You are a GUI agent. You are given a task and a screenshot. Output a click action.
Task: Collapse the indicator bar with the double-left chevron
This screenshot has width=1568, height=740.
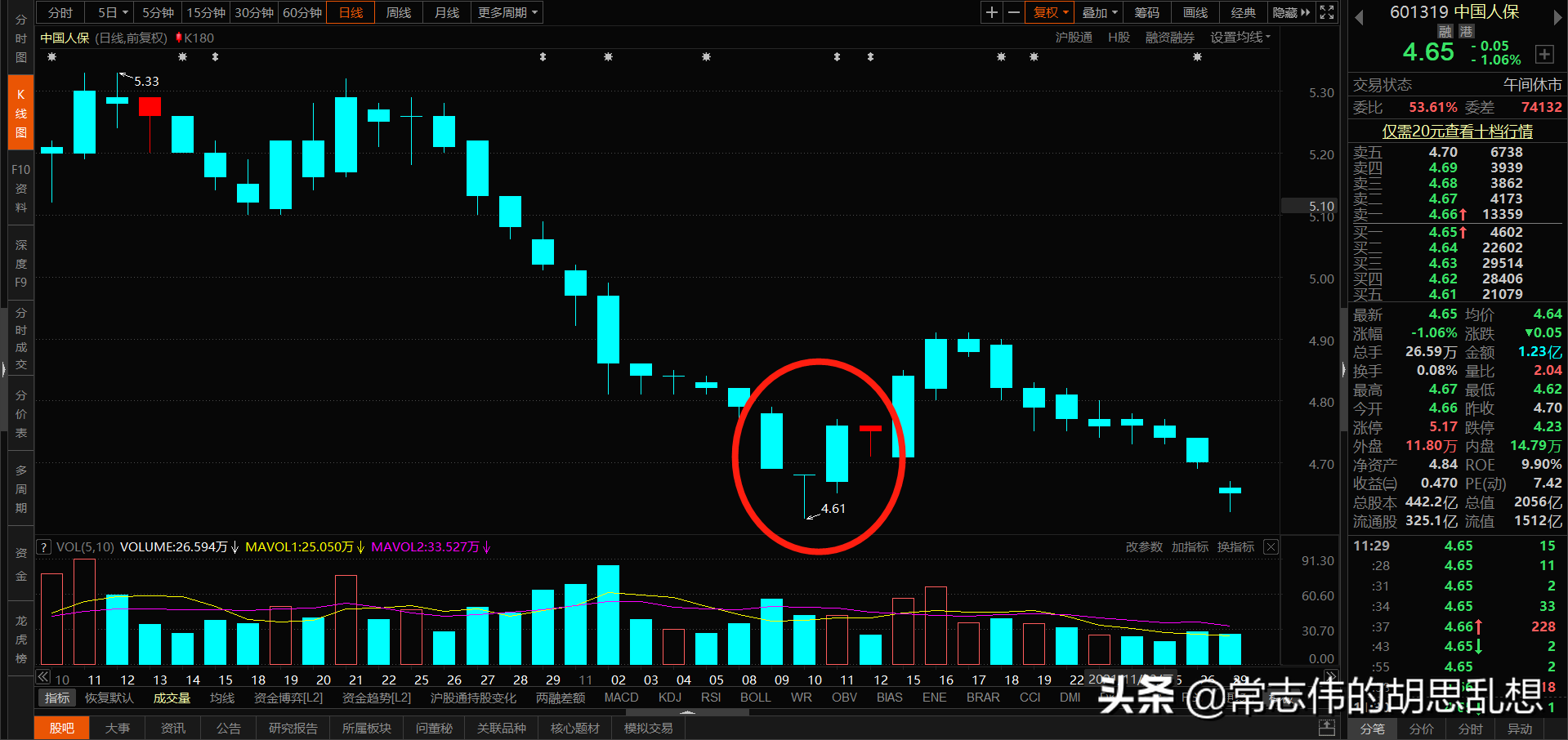click(42, 677)
